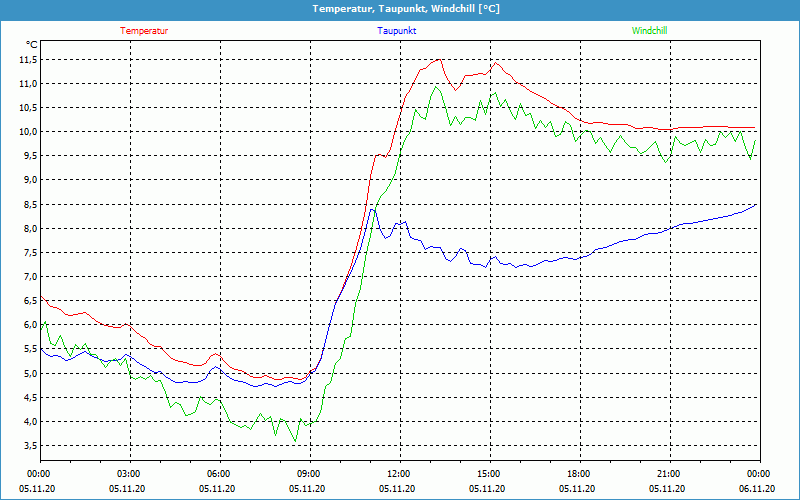This screenshot has height=500, width=800.
Task: Toggle the green Windchill legend label
Action: pyautogui.click(x=649, y=31)
